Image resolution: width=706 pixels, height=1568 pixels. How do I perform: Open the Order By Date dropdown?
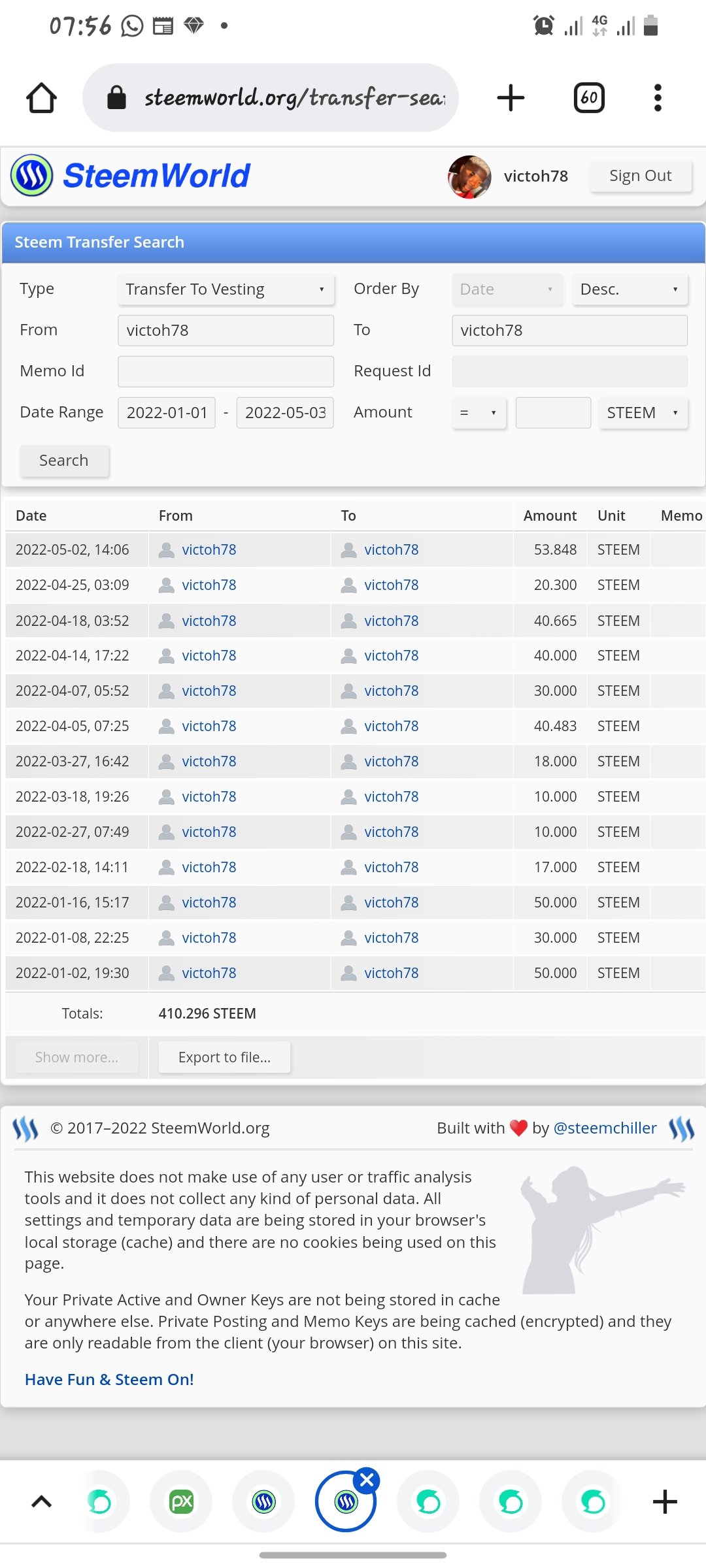tap(507, 289)
